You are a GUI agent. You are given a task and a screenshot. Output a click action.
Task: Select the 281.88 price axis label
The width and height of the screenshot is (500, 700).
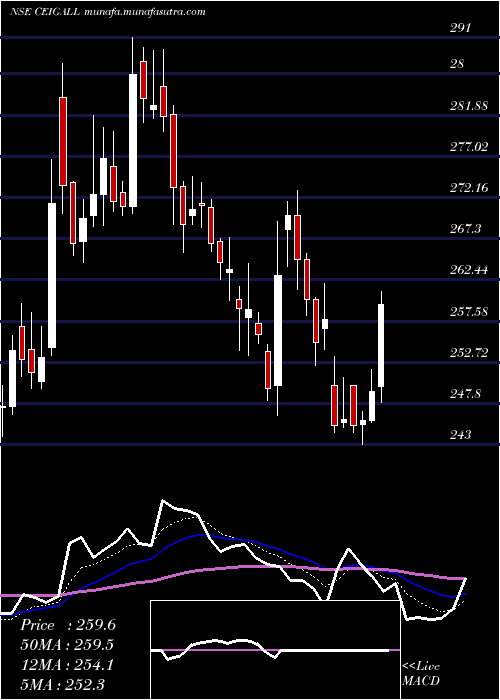469,106
